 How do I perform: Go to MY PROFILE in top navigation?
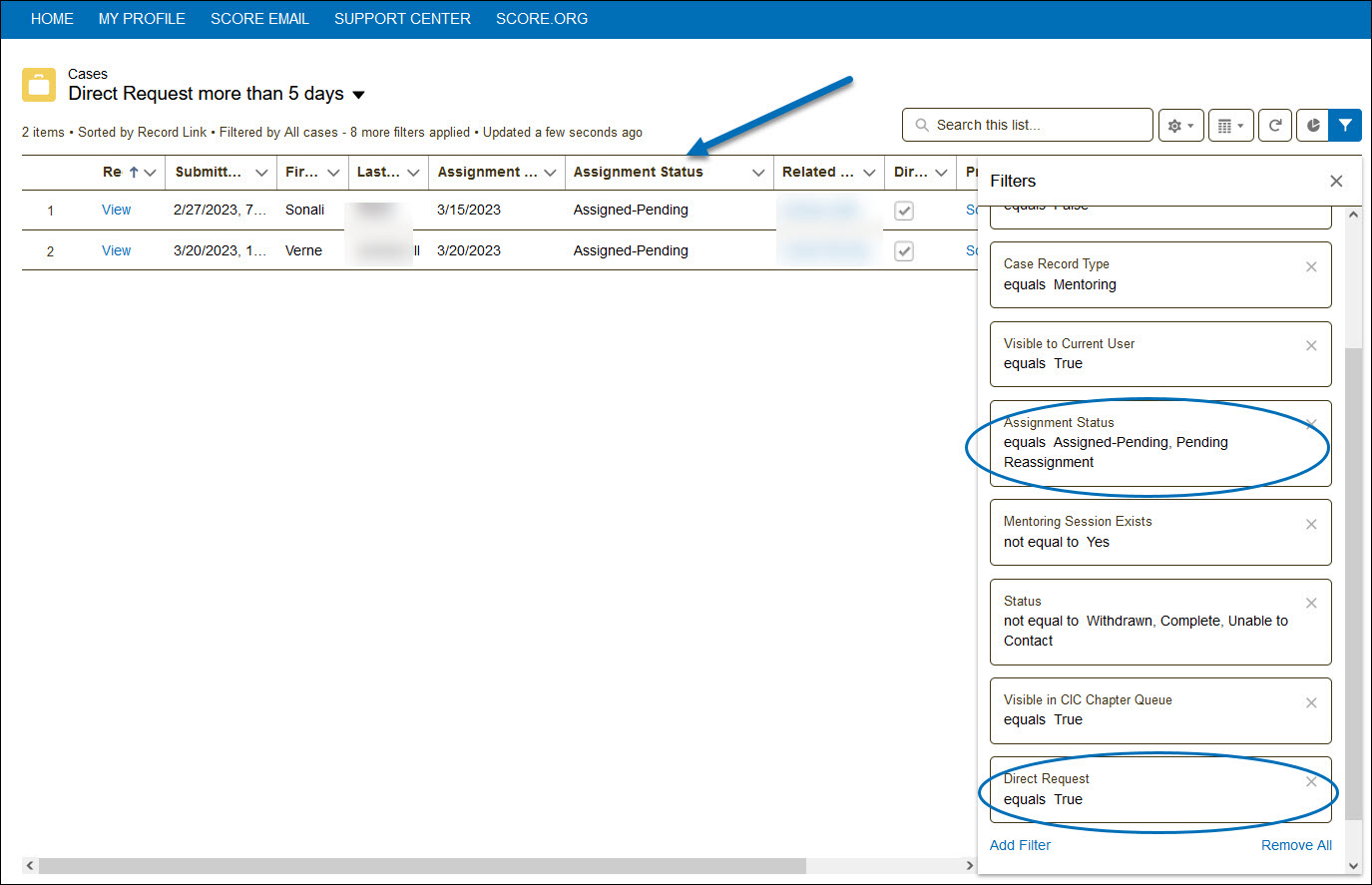click(x=142, y=19)
